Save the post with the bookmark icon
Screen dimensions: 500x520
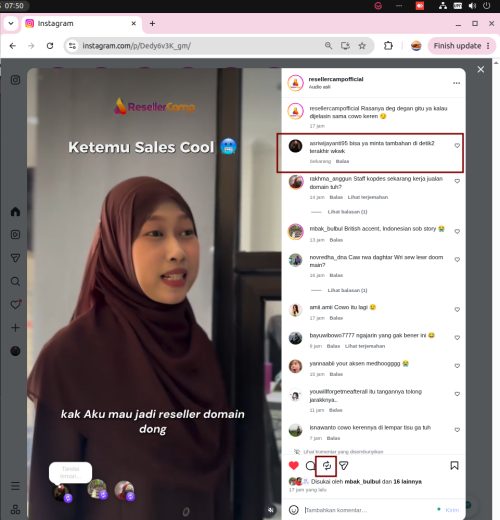point(454,466)
